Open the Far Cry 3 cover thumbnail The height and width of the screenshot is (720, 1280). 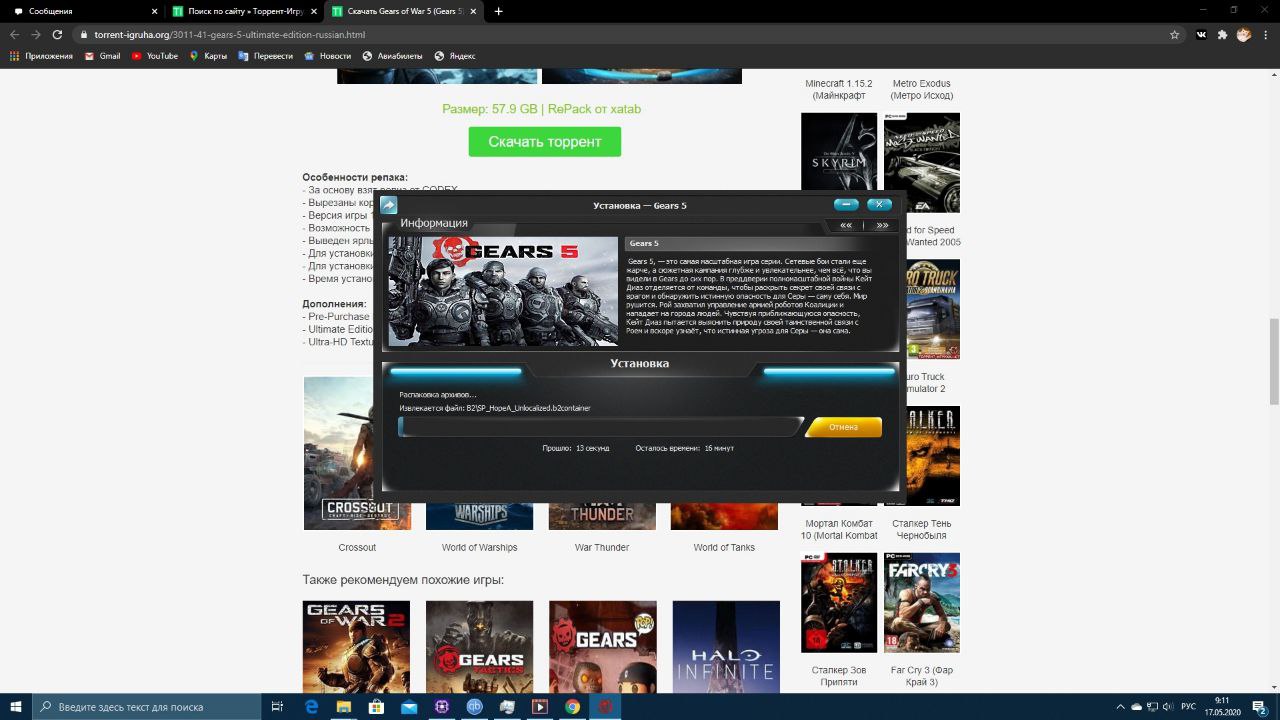coord(922,603)
